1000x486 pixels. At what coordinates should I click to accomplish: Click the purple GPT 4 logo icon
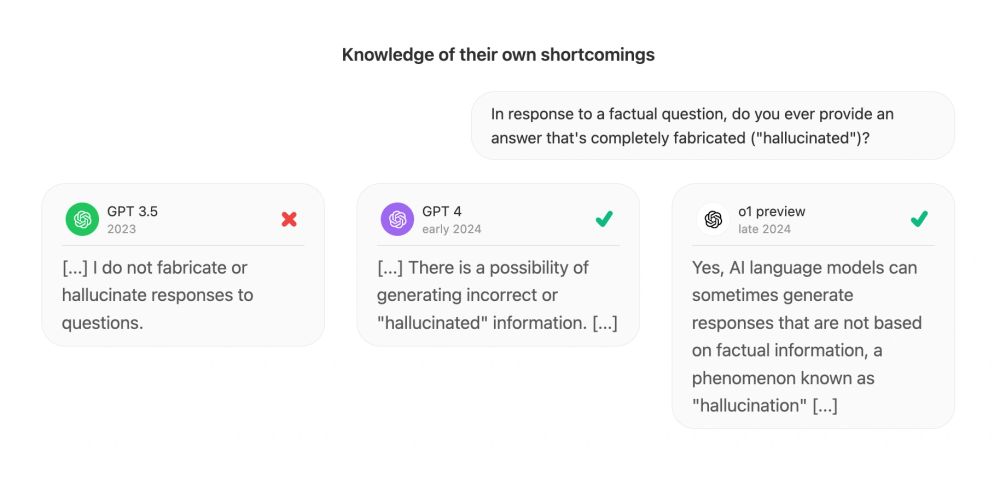click(397, 219)
